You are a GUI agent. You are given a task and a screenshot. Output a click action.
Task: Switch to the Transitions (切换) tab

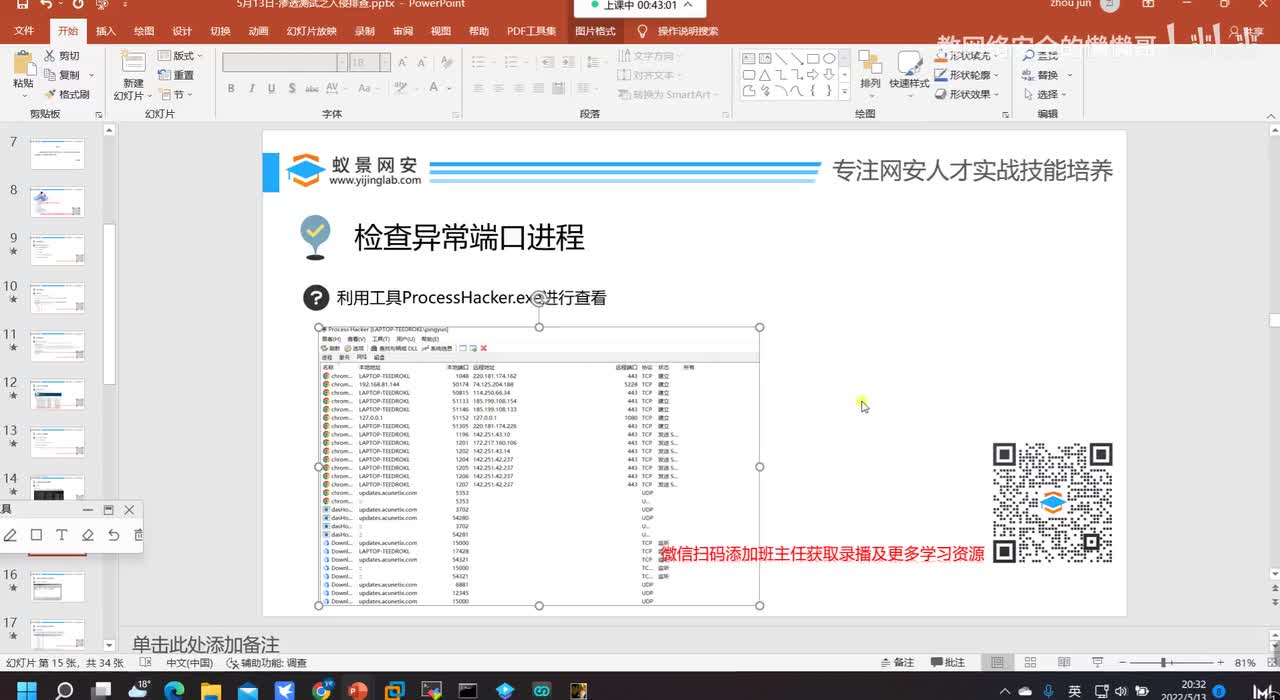pos(220,31)
